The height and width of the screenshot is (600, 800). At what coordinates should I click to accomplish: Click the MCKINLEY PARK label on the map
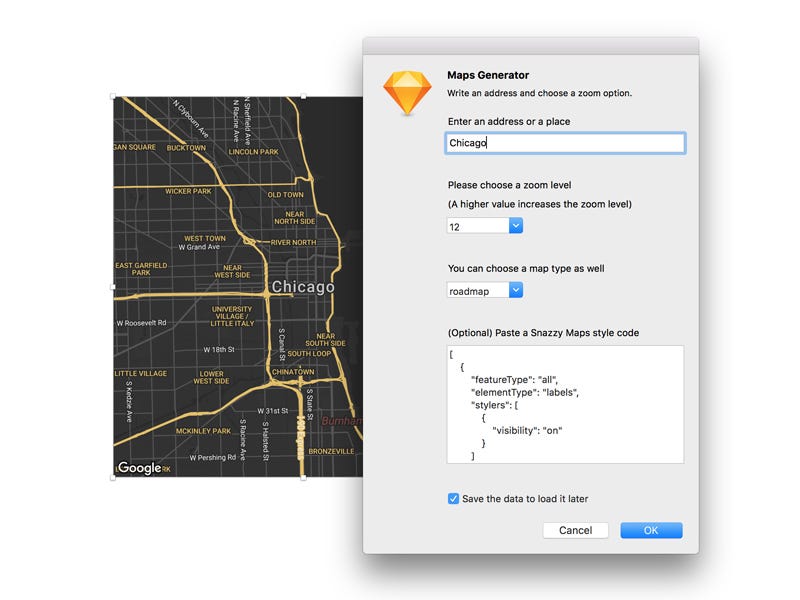point(203,431)
